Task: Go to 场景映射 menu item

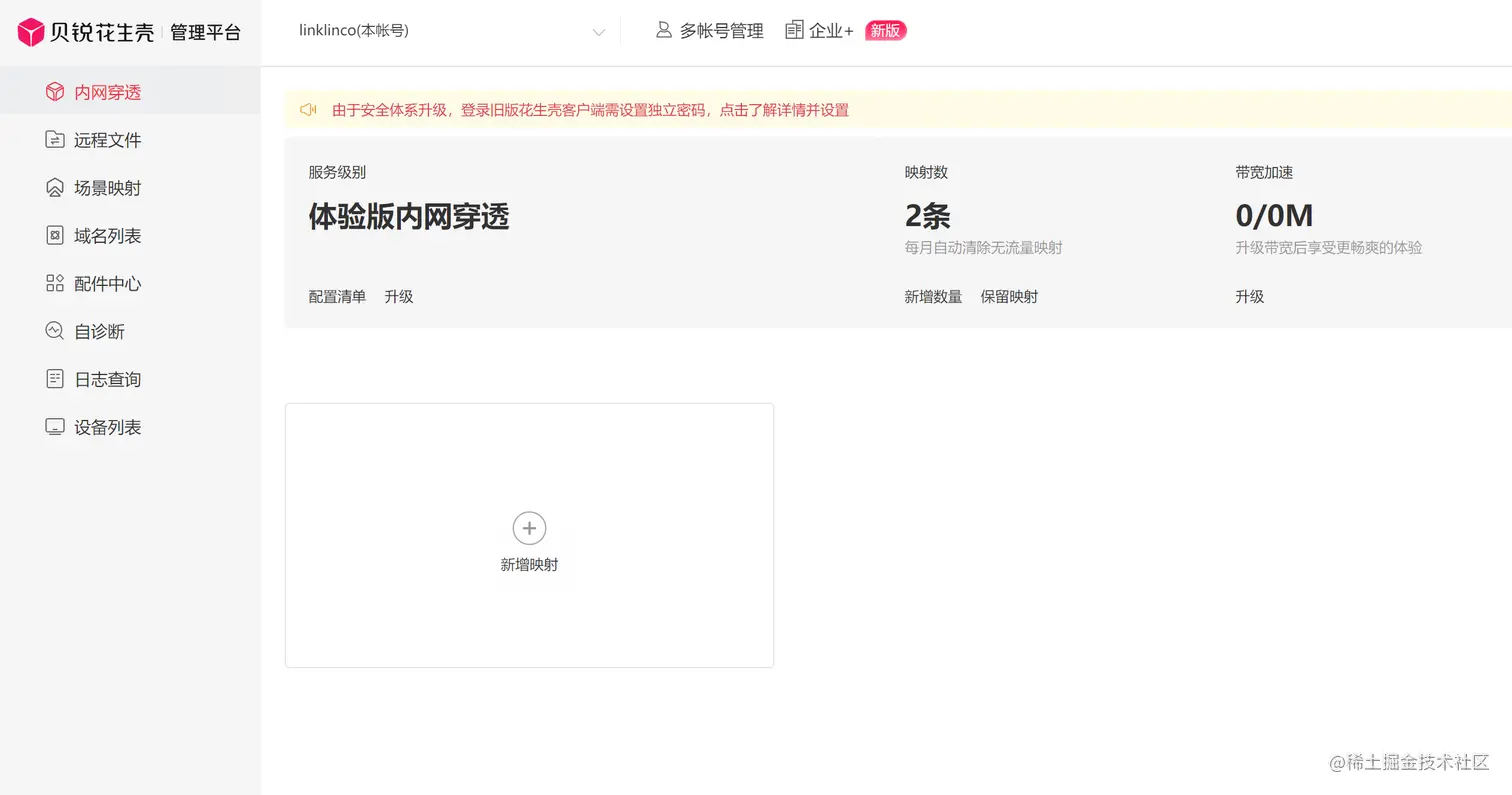Action: (x=130, y=188)
